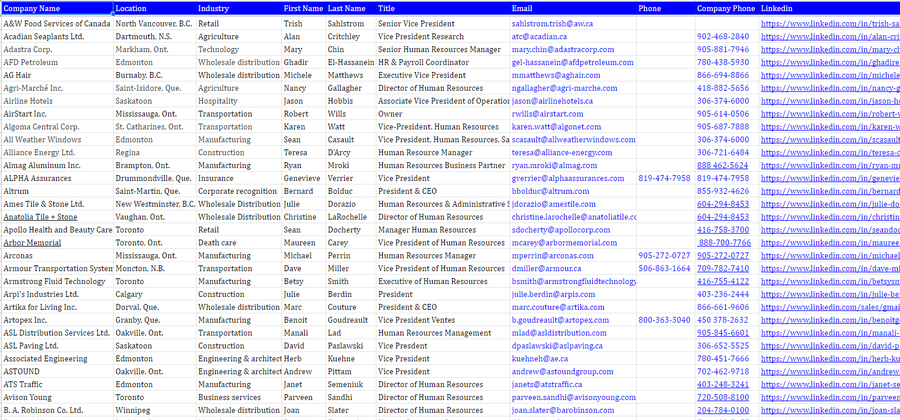Select first name cell Genevieve

(304, 178)
